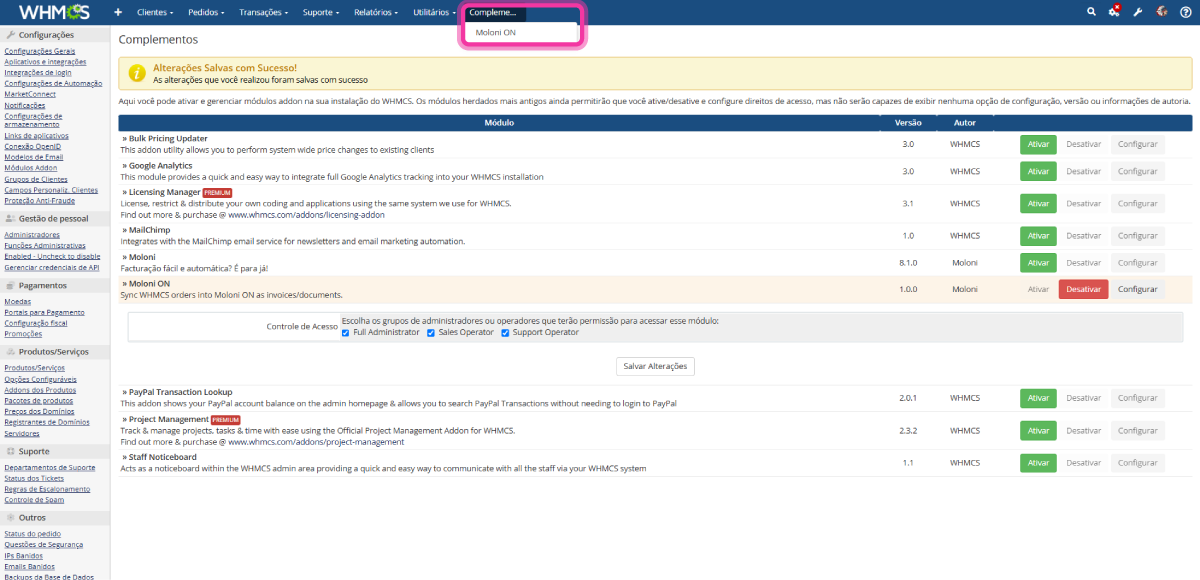Image resolution: width=1200 pixels, height=580 pixels.
Task: Click the plus quick-add icon
Action: tap(118, 12)
